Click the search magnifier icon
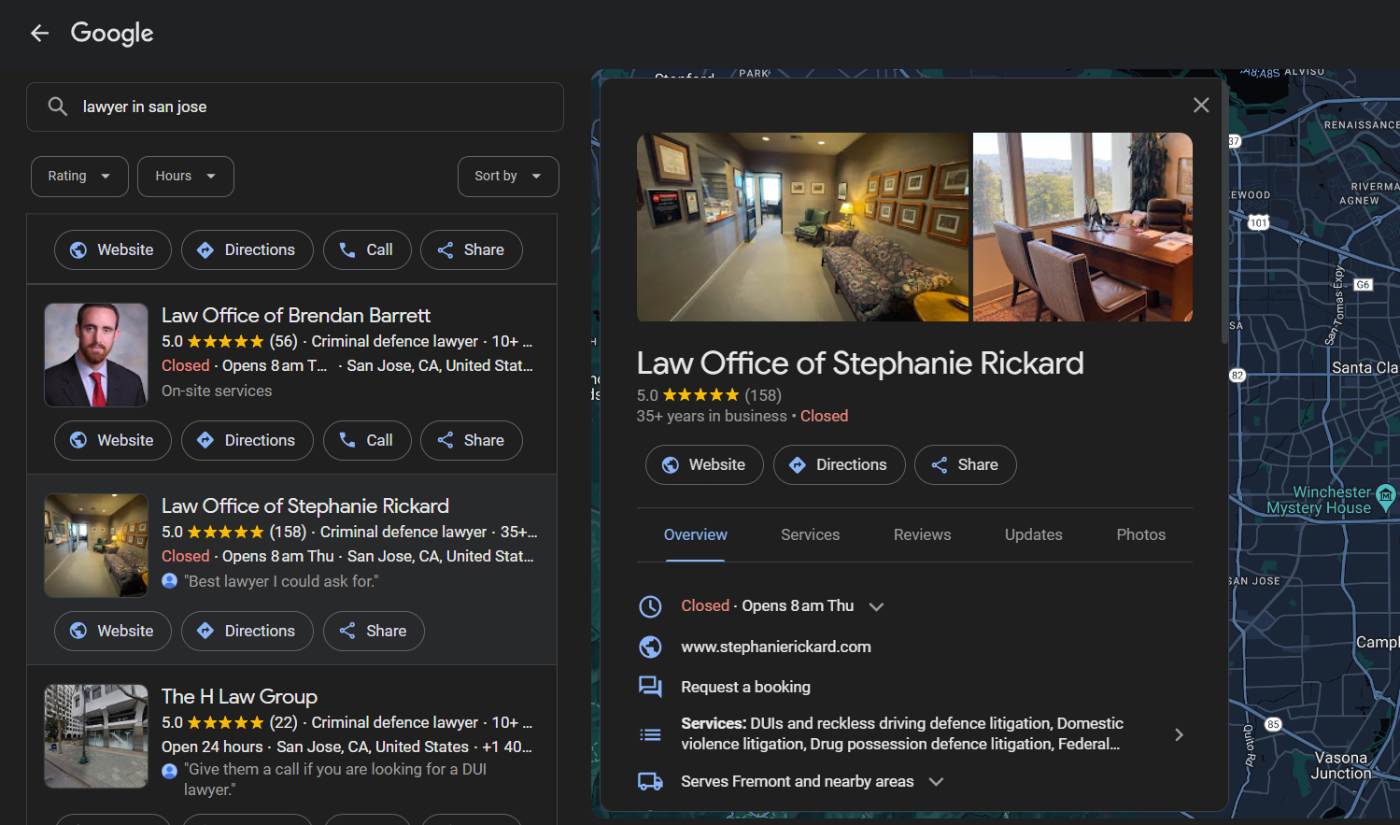The image size is (1400, 825). (58, 107)
